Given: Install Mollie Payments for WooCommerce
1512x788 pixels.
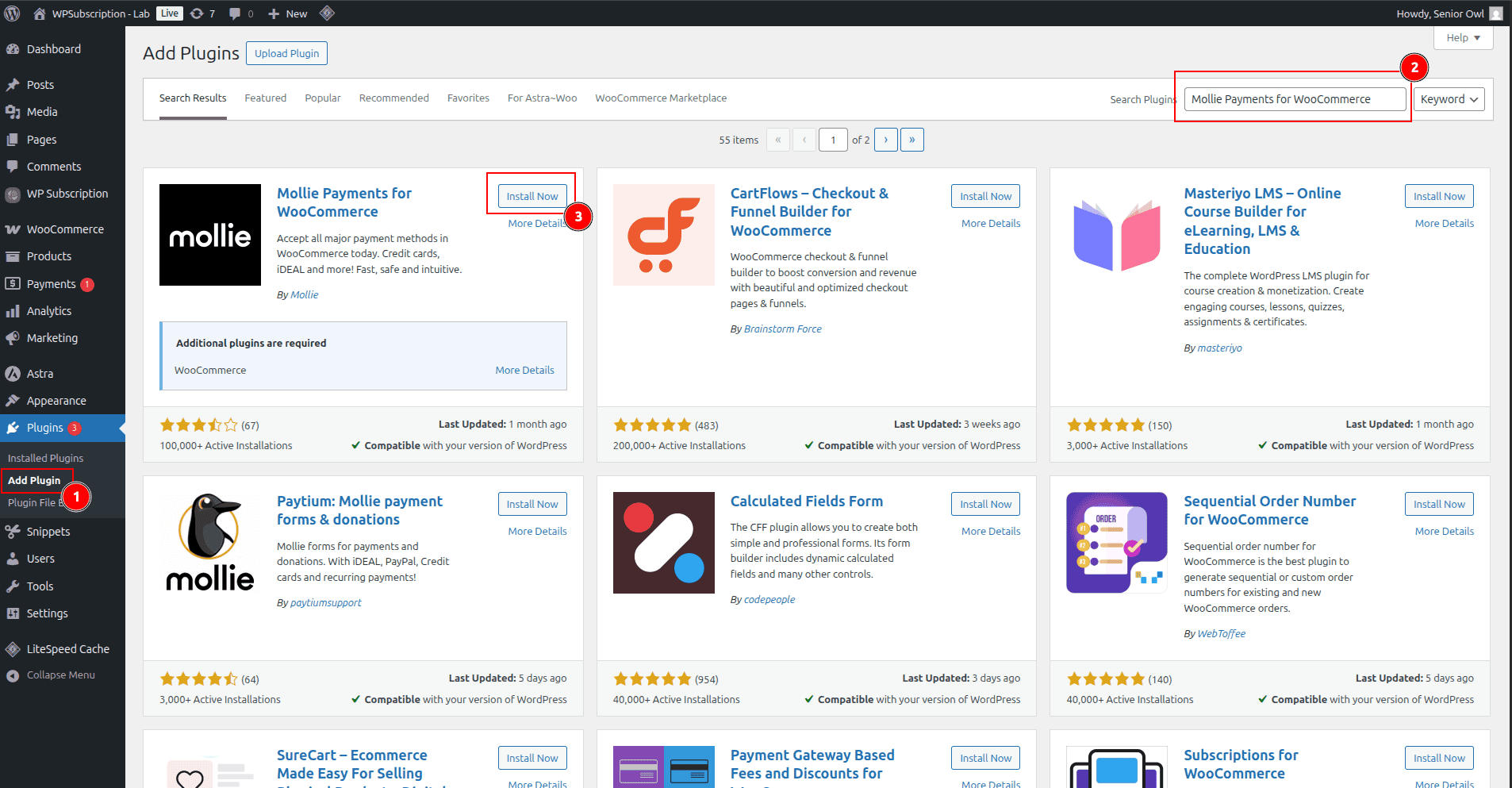Looking at the screenshot, I should 532,196.
